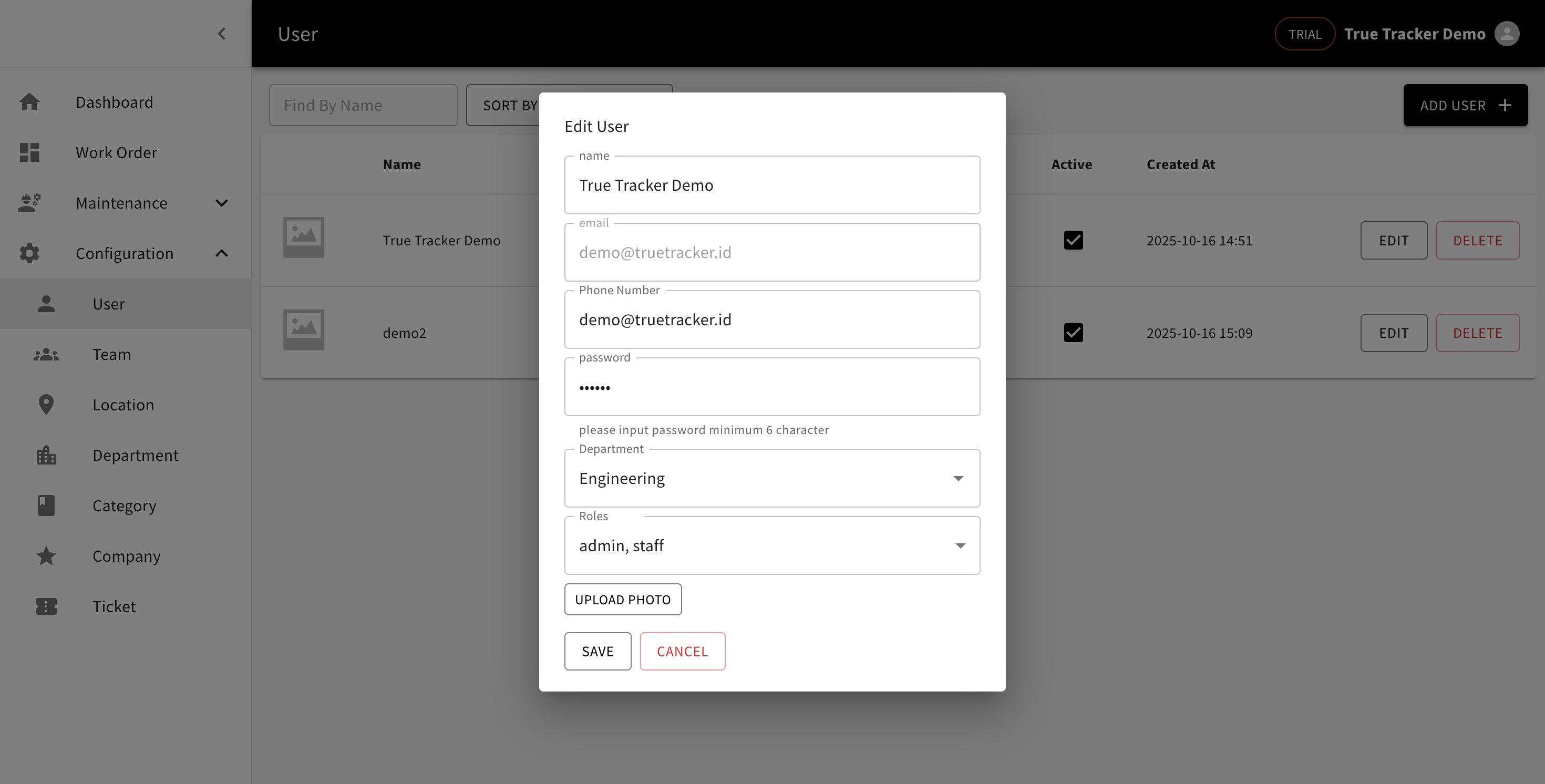Image resolution: width=1545 pixels, height=784 pixels.
Task: Uncheck Active for True Tracker Demo
Action: click(x=1074, y=240)
